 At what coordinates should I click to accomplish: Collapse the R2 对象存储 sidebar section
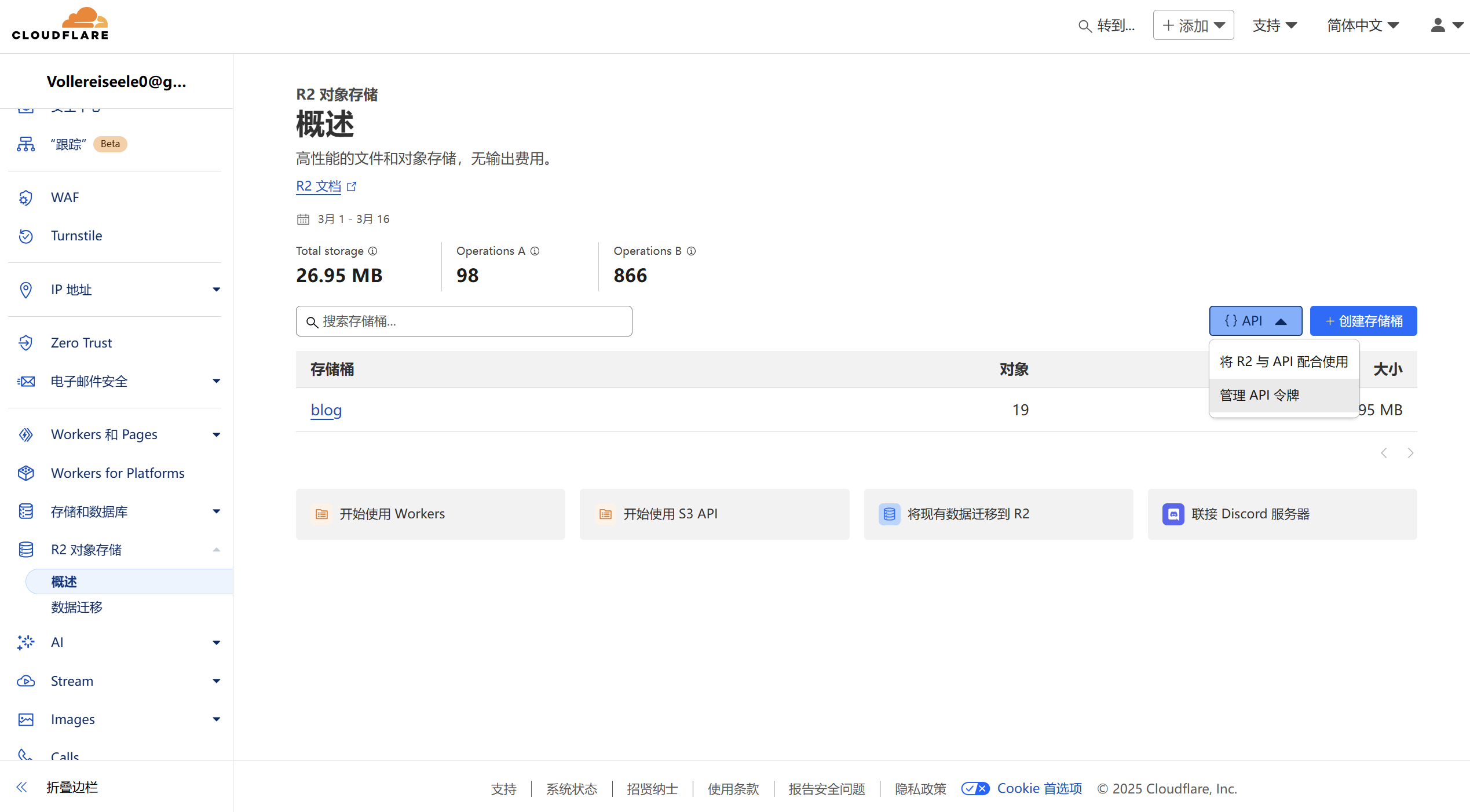216,550
